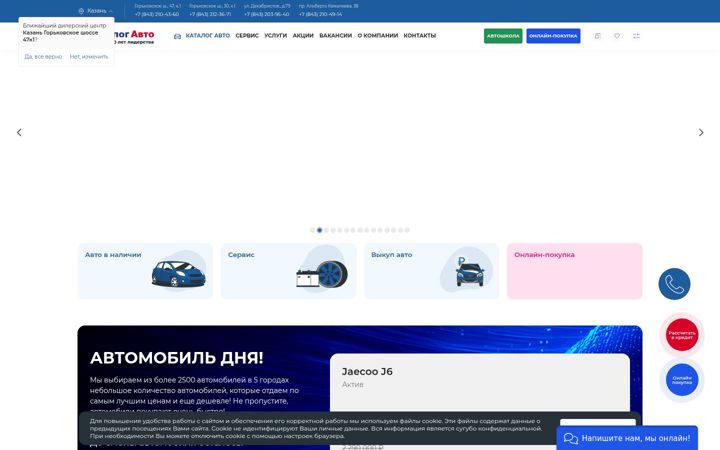
Task: Show the previous banner slide arrow
Action: coord(19,132)
